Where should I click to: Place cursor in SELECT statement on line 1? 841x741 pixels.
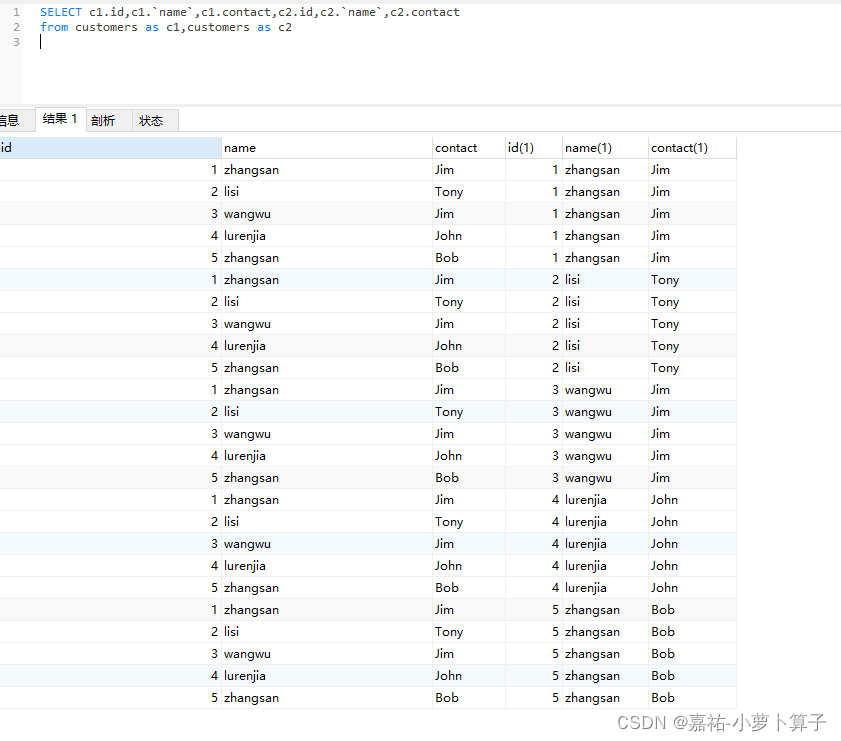point(249,12)
